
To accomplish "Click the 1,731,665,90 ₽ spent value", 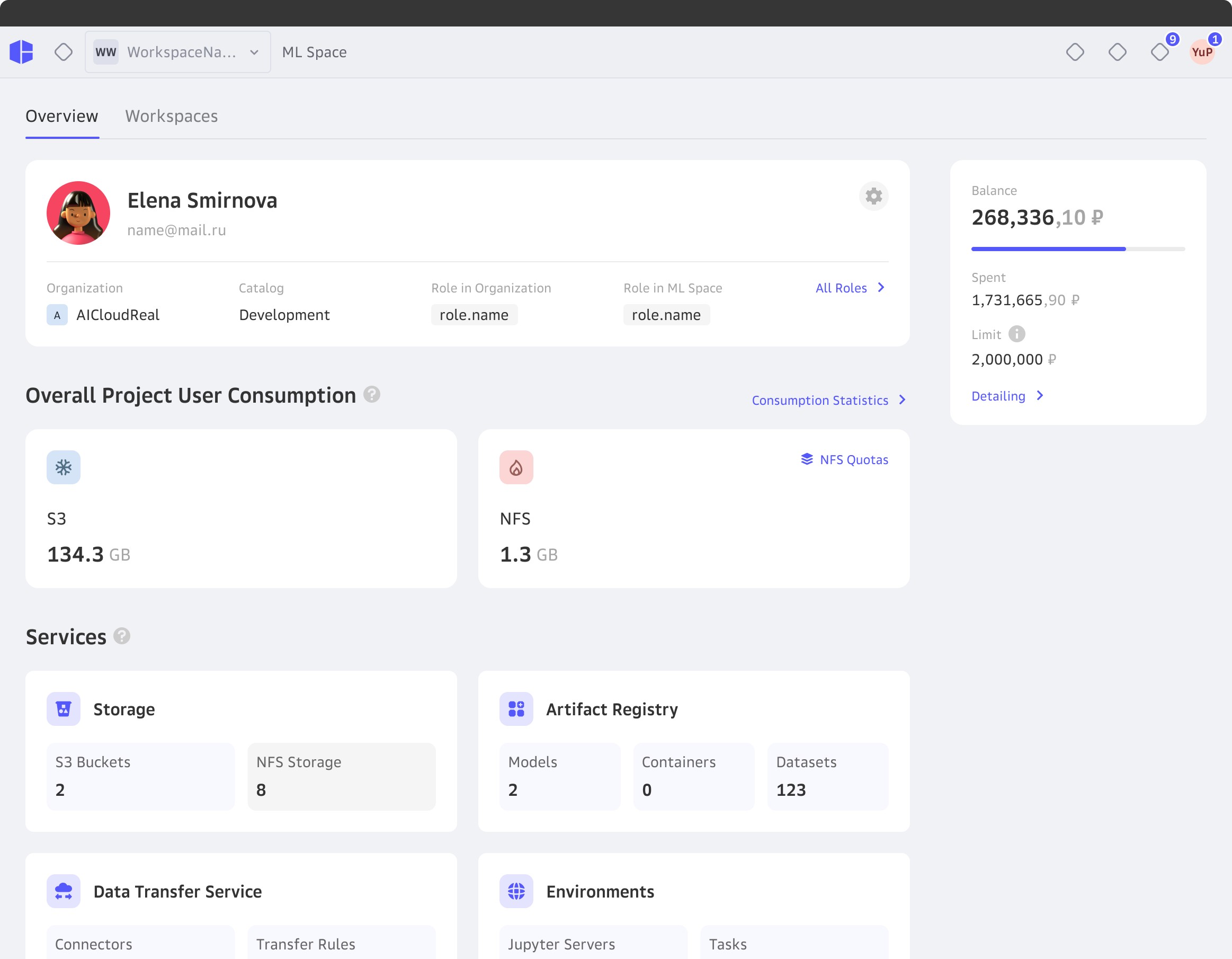I will 1025,300.
